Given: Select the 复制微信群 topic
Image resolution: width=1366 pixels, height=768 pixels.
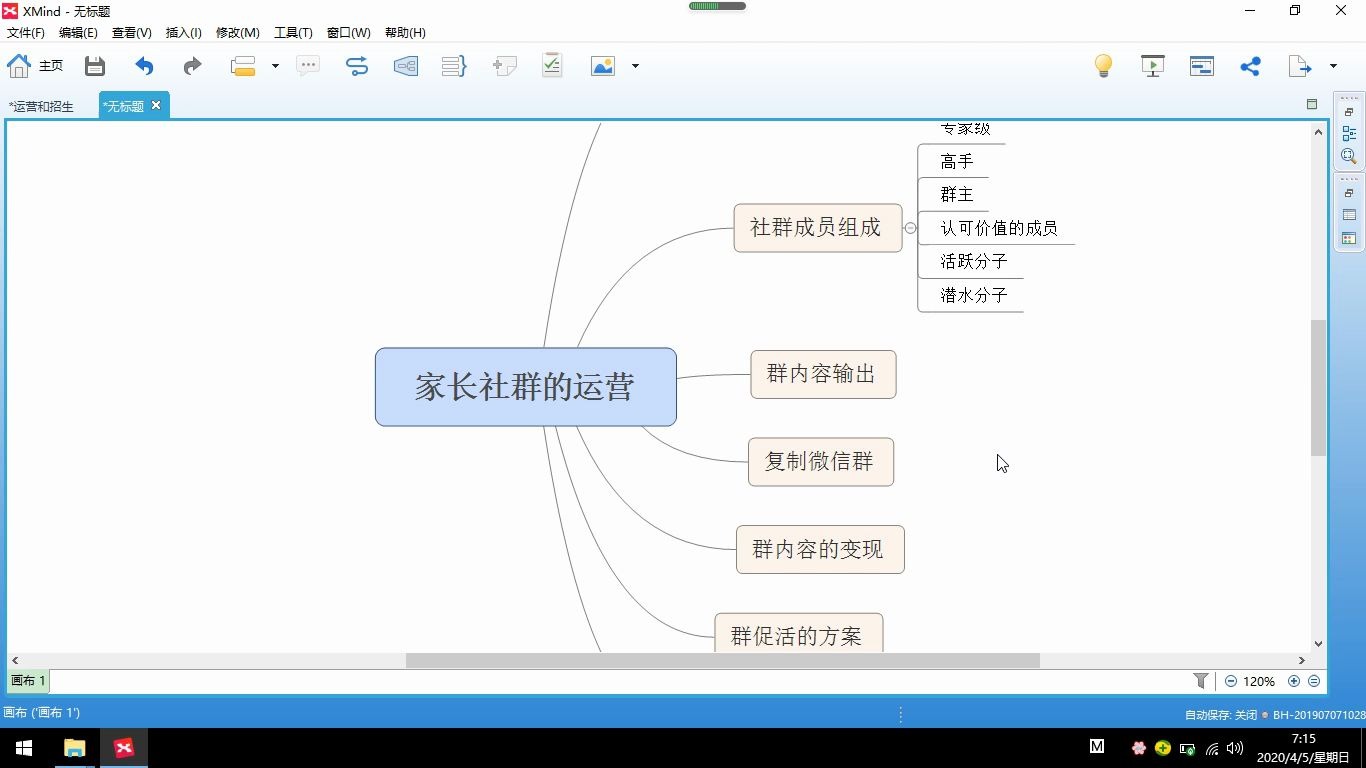Looking at the screenshot, I should click(821, 462).
